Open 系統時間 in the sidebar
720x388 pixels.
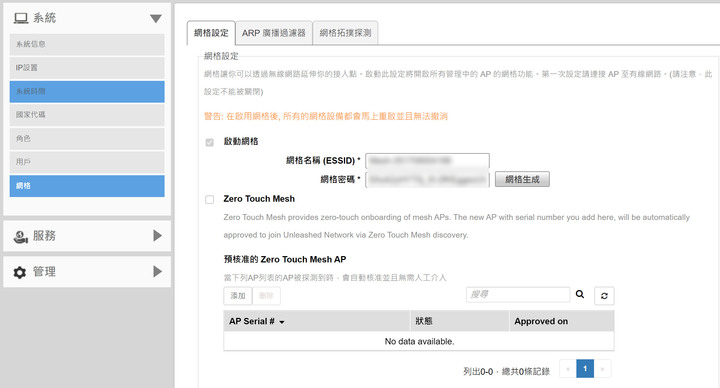(x=87, y=91)
